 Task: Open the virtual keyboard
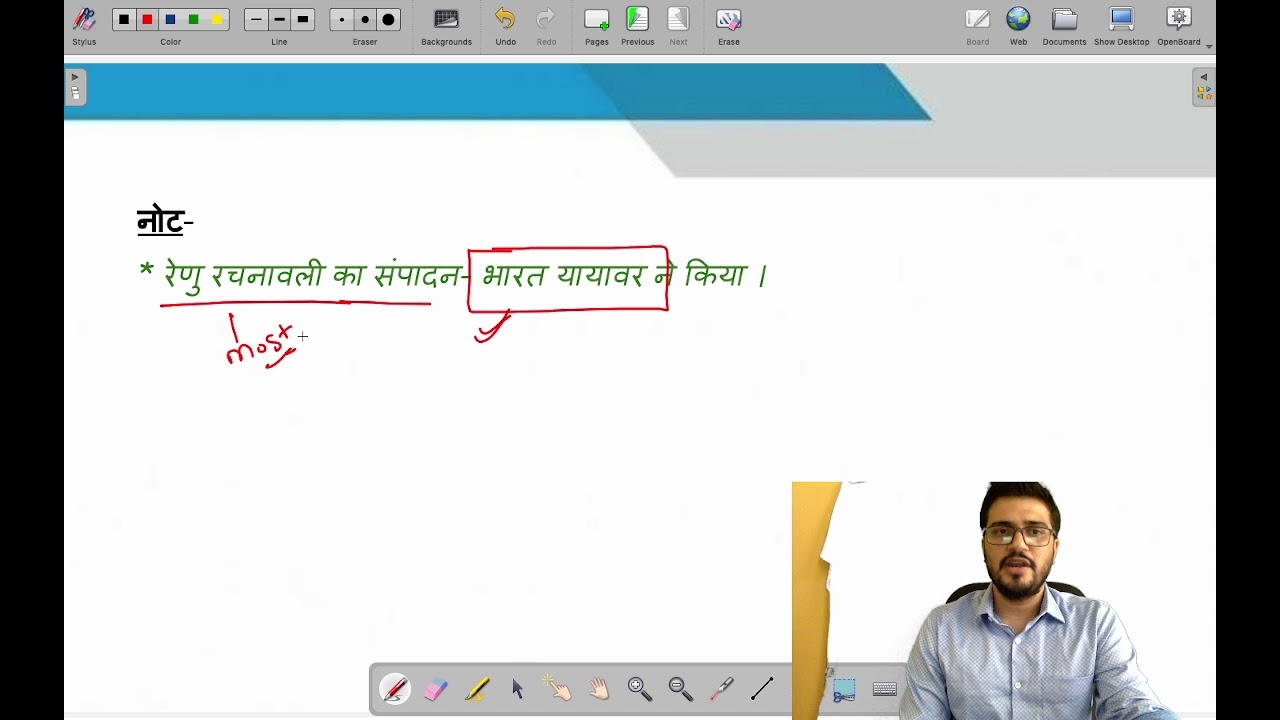pos(885,689)
